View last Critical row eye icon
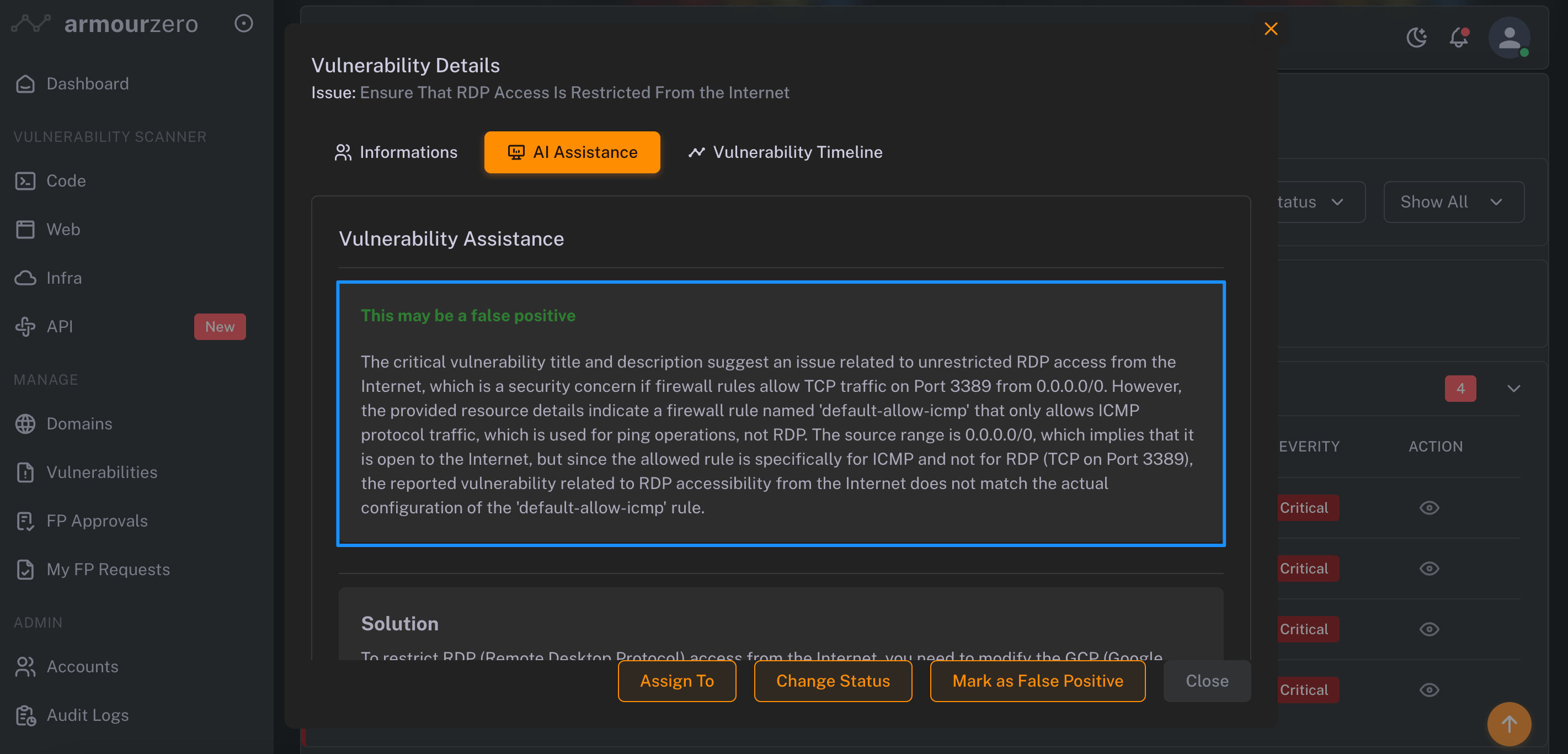 (1428, 689)
